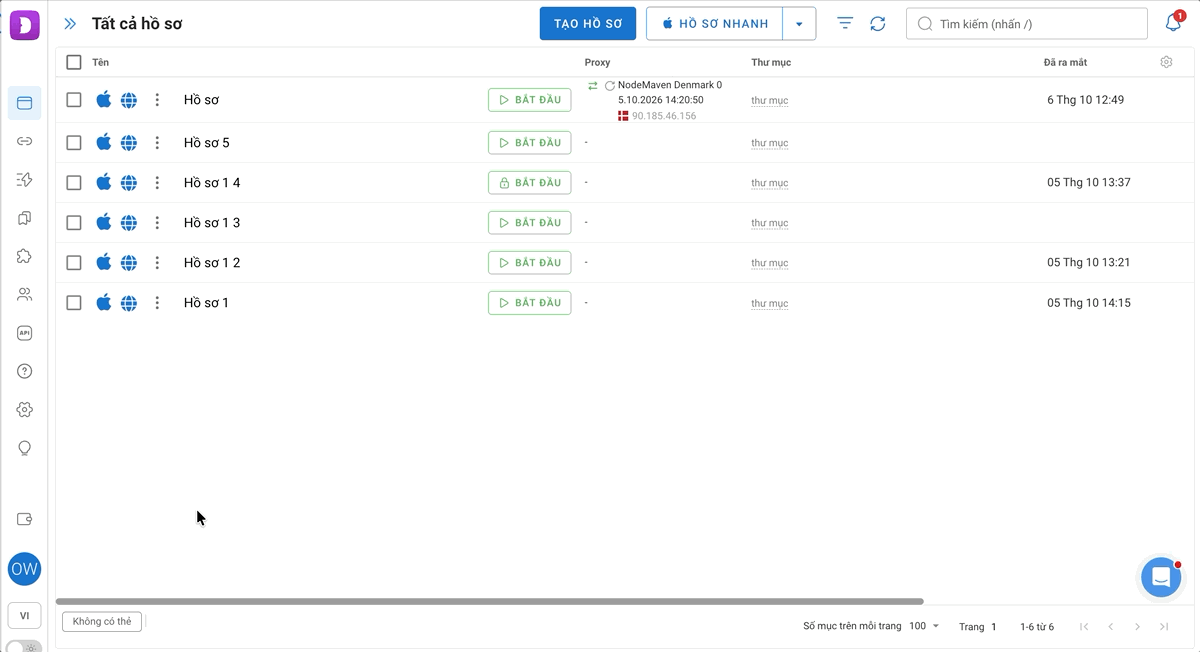The height and width of the screenshot is (652, 1200).
Task: Click the TẠO HỒ SƠ button
Action: click(588, 24)
